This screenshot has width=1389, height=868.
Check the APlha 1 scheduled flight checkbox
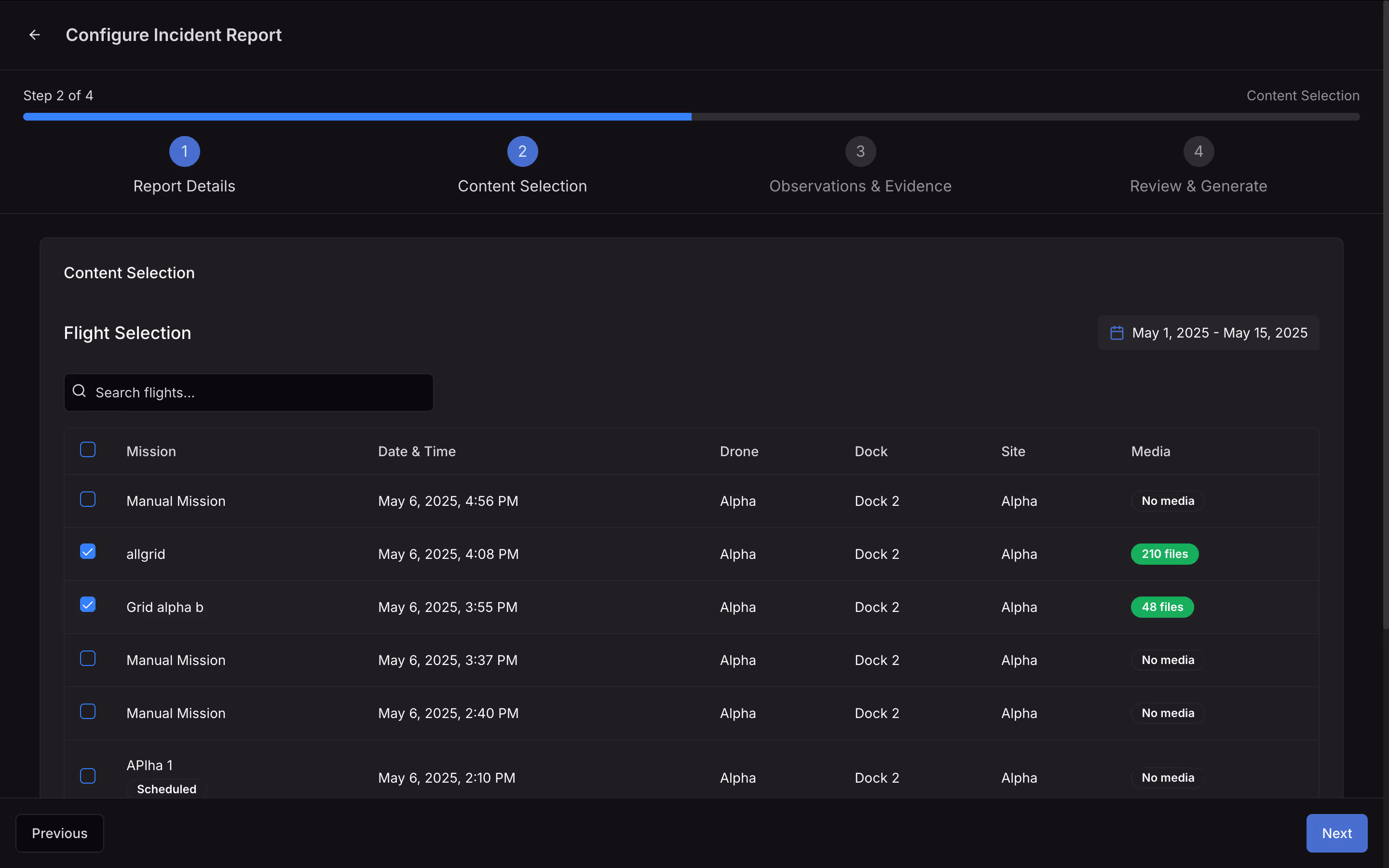click(88, 776)
